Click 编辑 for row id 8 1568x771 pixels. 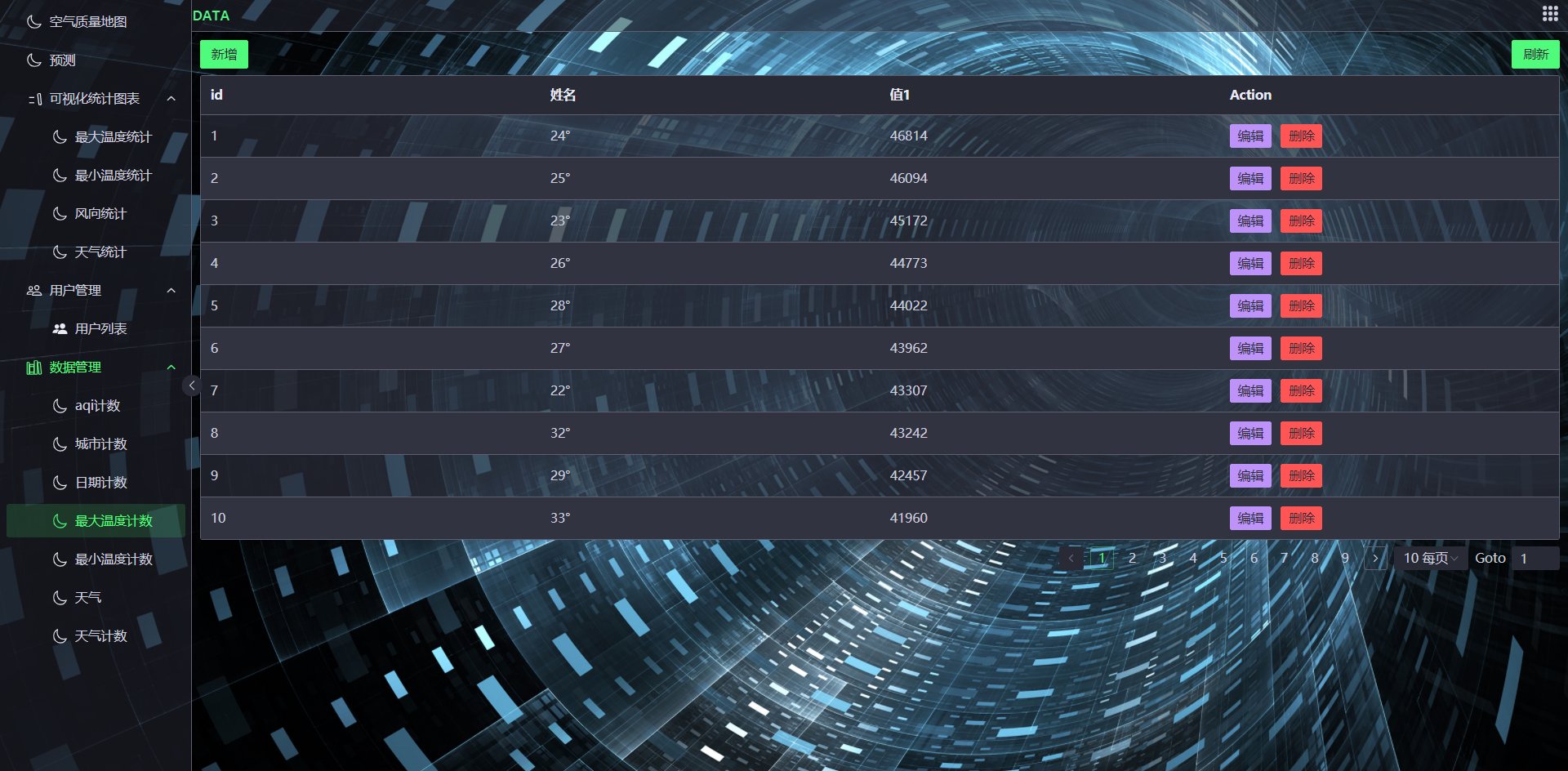[1250, 433]
